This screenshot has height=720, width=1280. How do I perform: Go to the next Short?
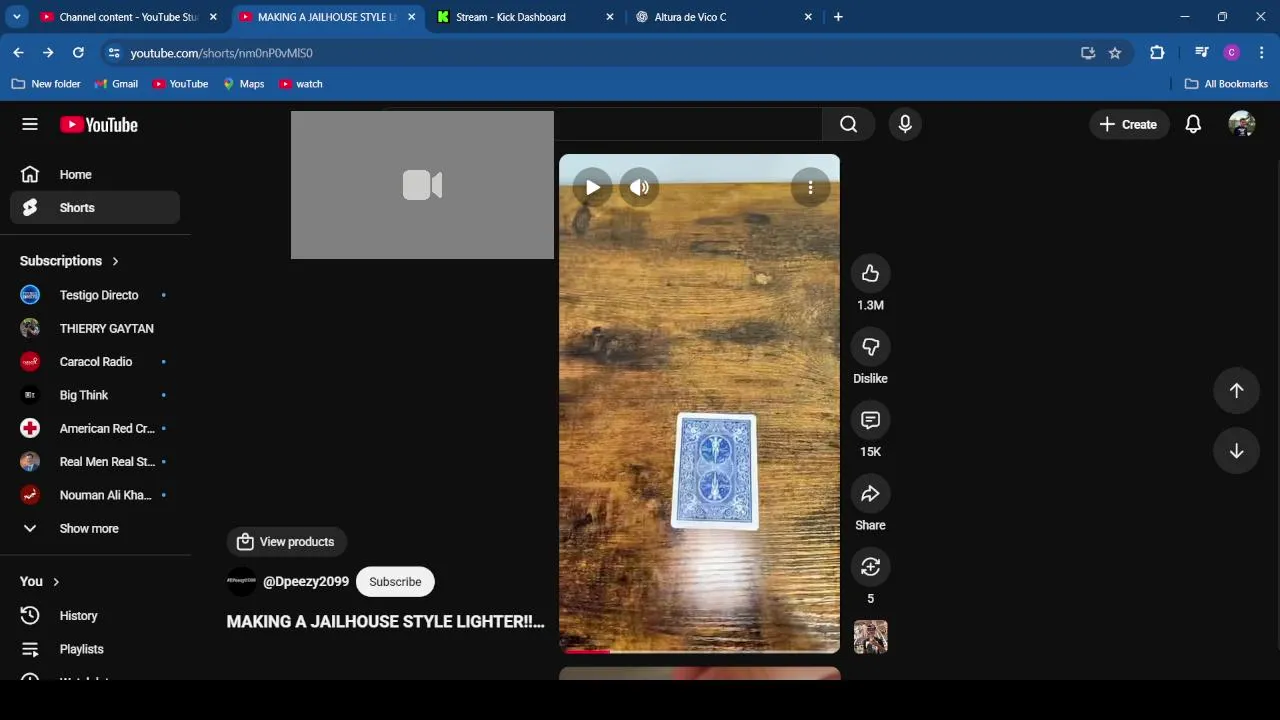(1236, 451)
